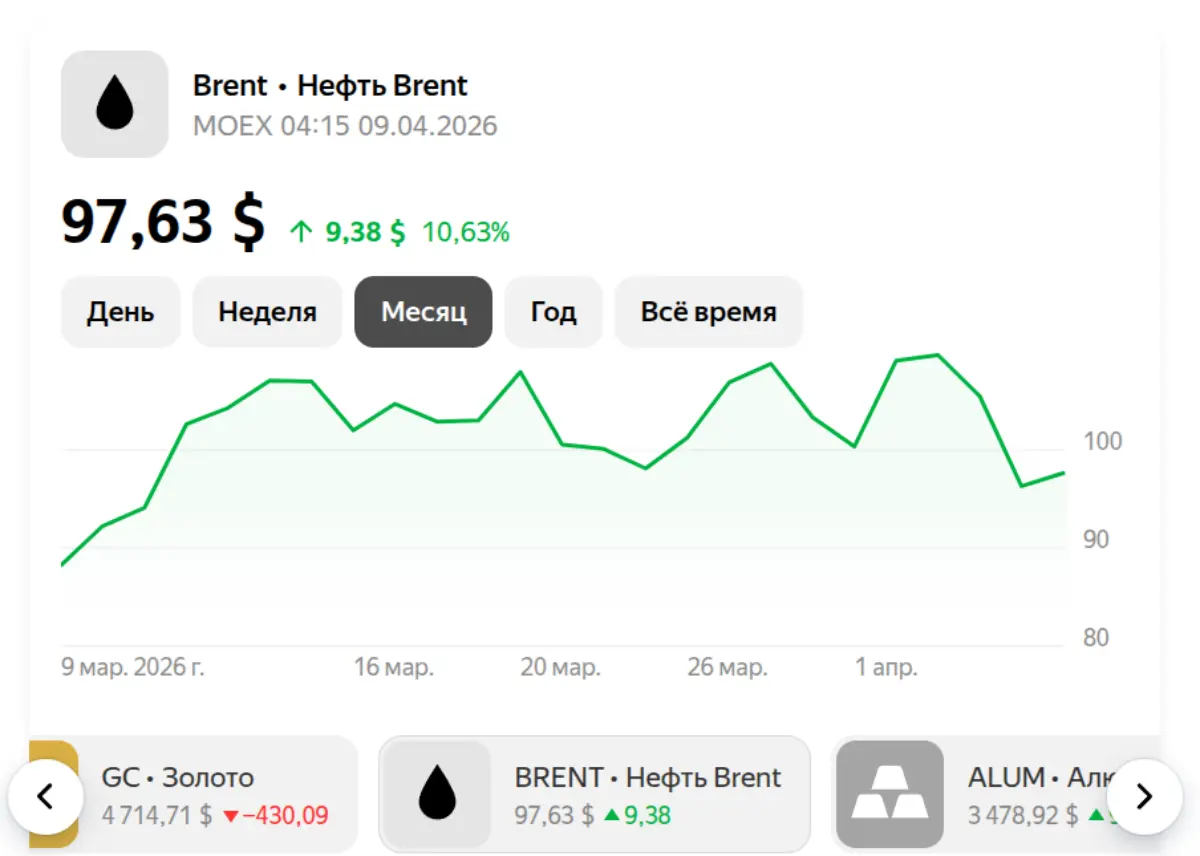Viewport: 1200px width, 856px height.
Task: Click the Brent oil drop icon in header
Action: [115, 104]
